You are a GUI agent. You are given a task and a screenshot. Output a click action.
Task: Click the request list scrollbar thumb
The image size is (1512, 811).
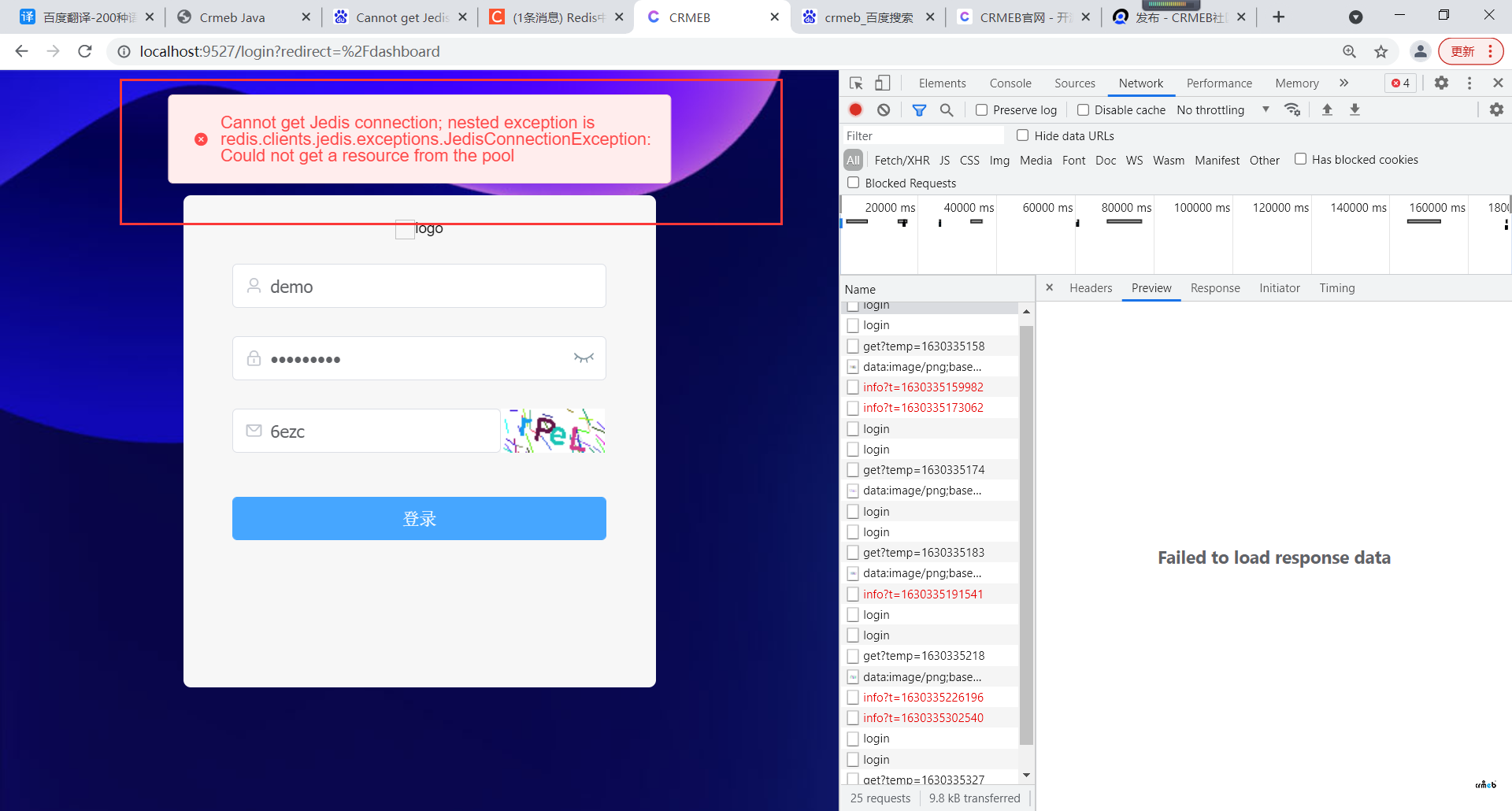coord(1026,535)
